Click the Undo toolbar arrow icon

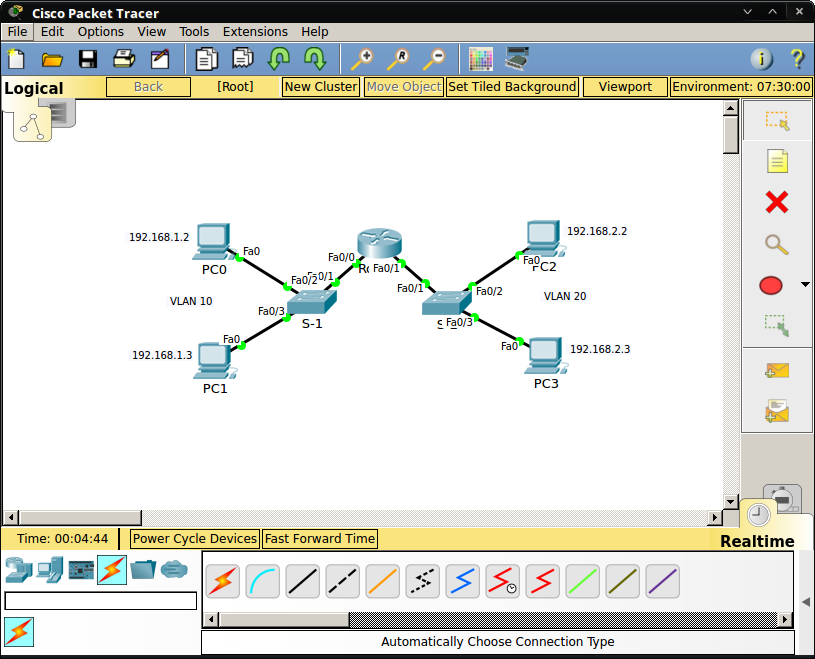pyautogui.click(x=278, y=58)
